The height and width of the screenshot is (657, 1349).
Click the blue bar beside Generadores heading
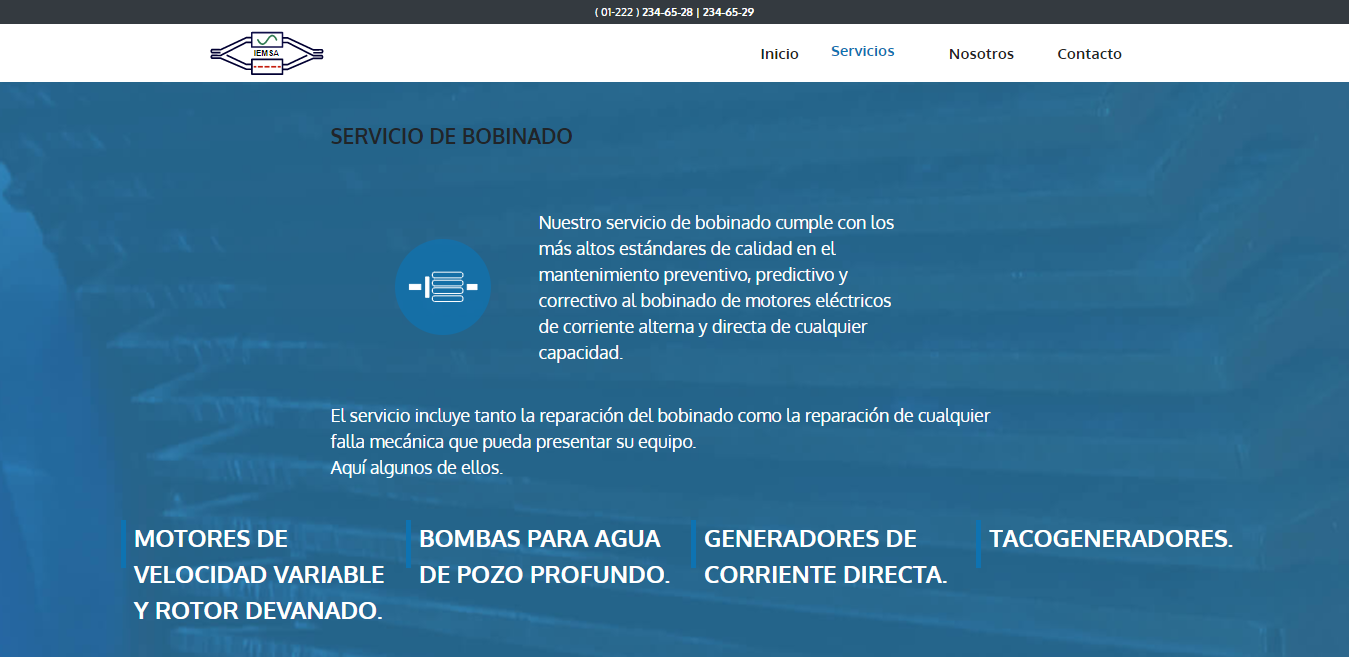(x=694, y=544)
